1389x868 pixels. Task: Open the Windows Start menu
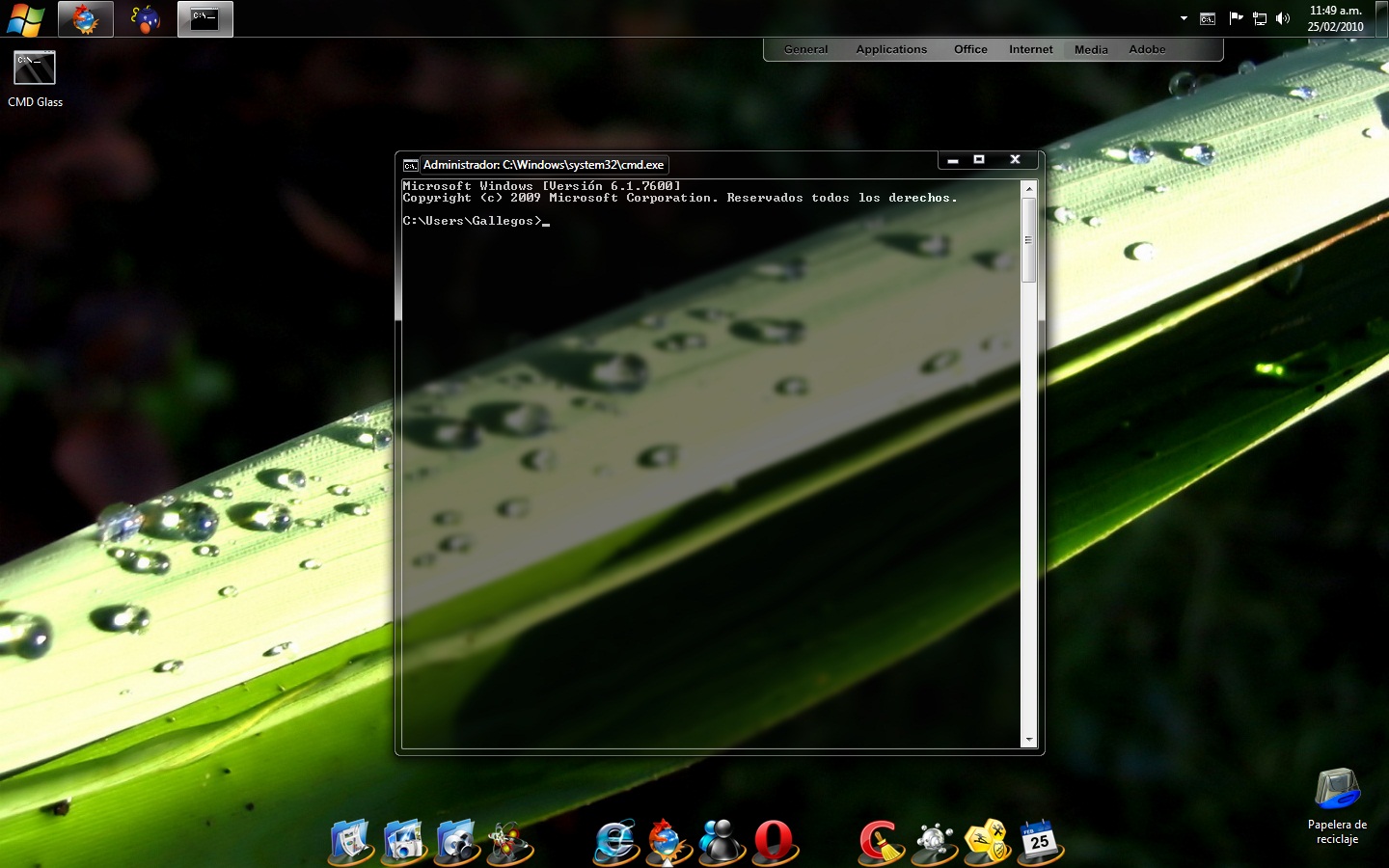point(26,18)
